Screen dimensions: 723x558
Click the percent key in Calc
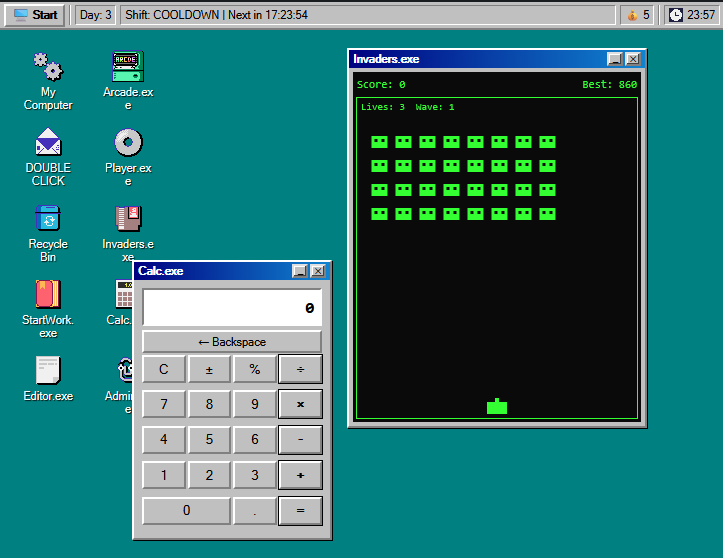255,369
